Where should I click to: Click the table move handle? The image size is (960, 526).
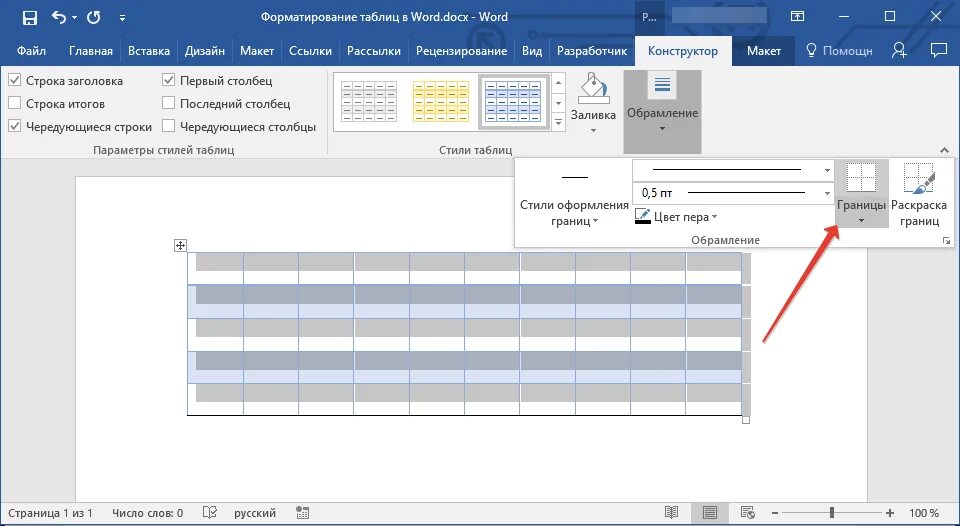coord(181,246)
